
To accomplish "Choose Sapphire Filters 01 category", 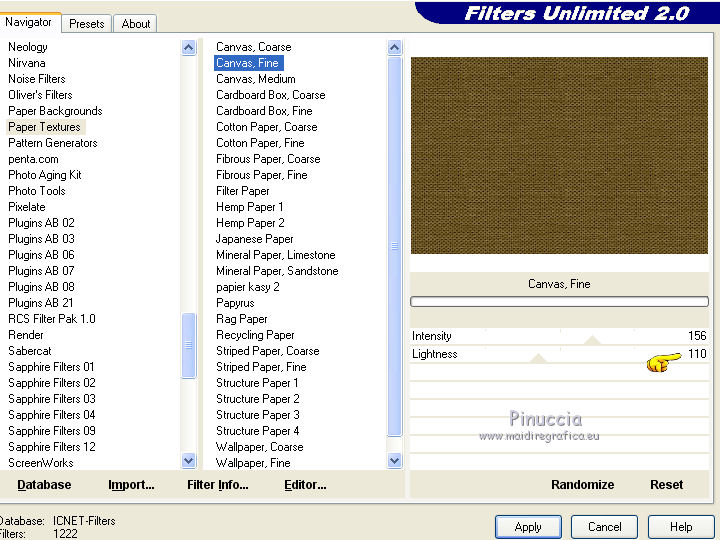I will (x=51, y=367).
